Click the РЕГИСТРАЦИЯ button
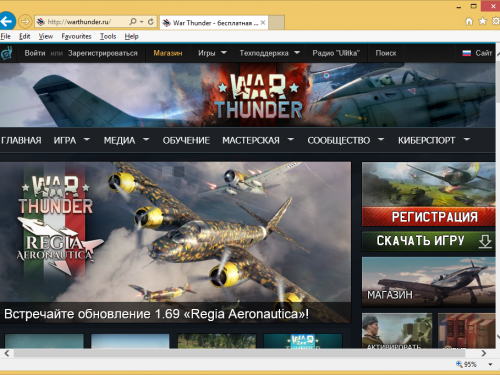500x375 pixels. pos(429,217)
